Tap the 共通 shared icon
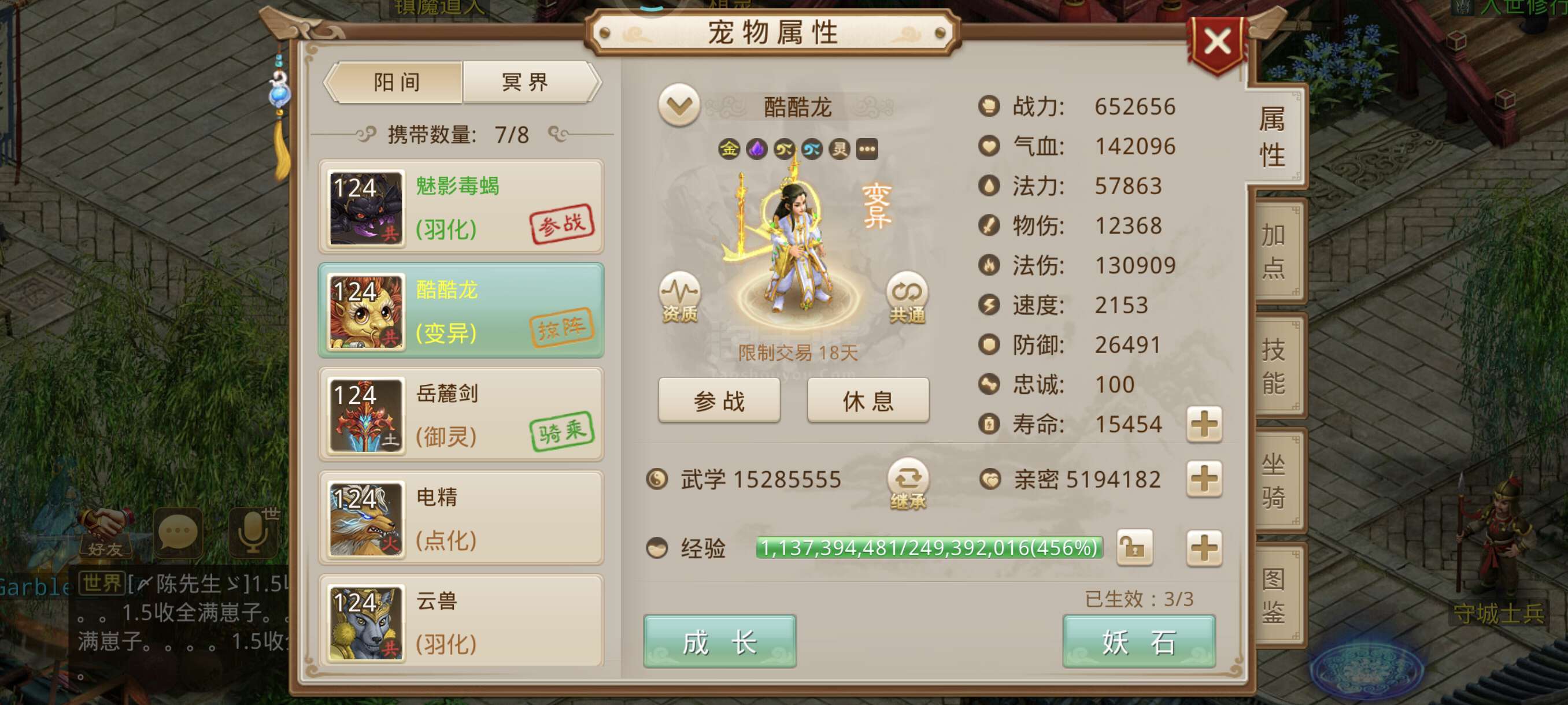The image size is (1568, 705). 907,298
